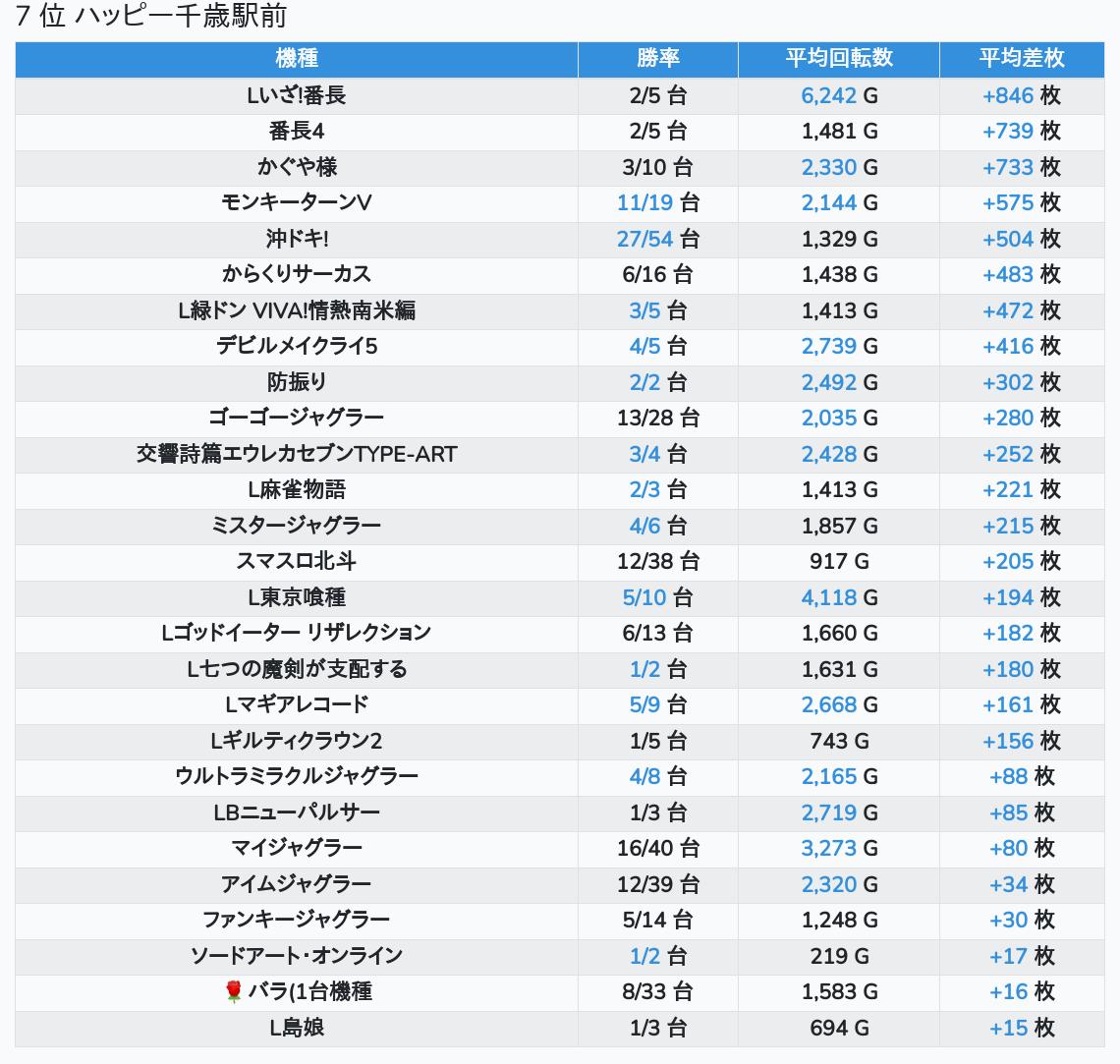Click machine name アイムジャグラー
Screen dimensions: 1120x1064
297,885
